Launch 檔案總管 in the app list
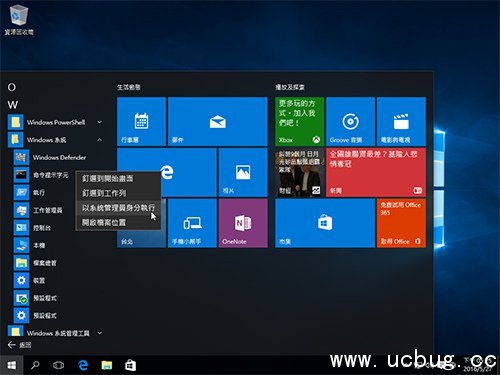This screenshot has height=375, width=500. [x=35, y=263]
